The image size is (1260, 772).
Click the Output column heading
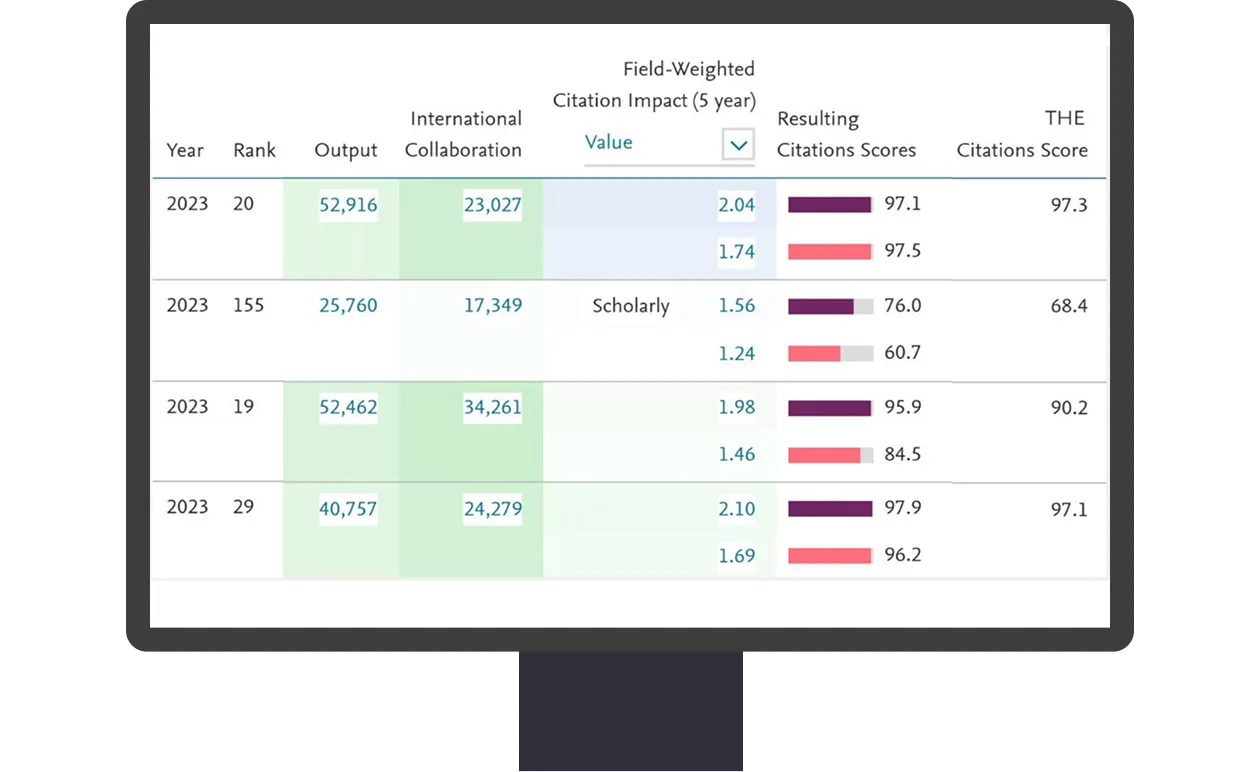pyautogui.click(x=346, y=150)
